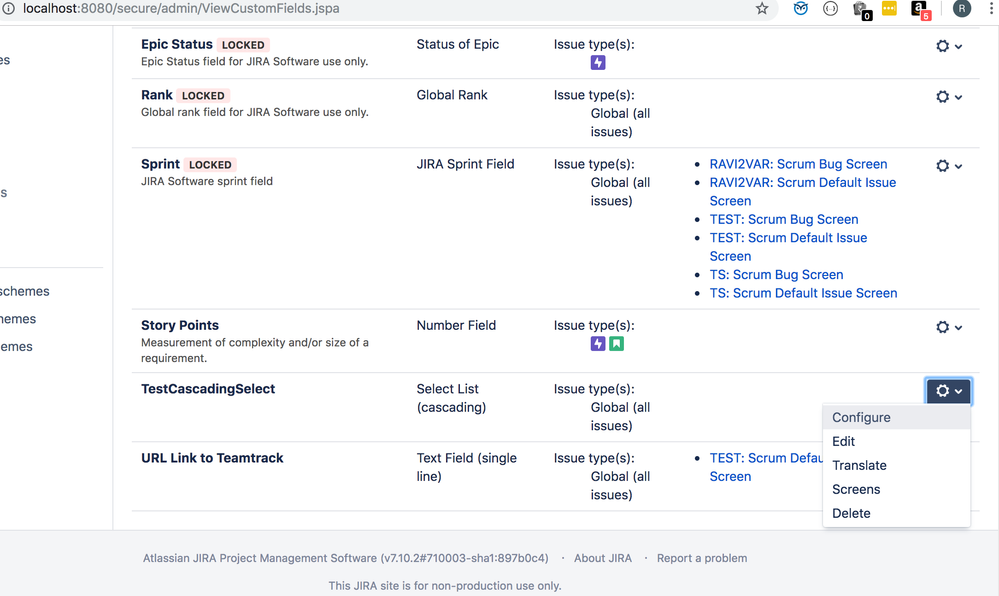Click the Sprint field name

coord(161,164)
